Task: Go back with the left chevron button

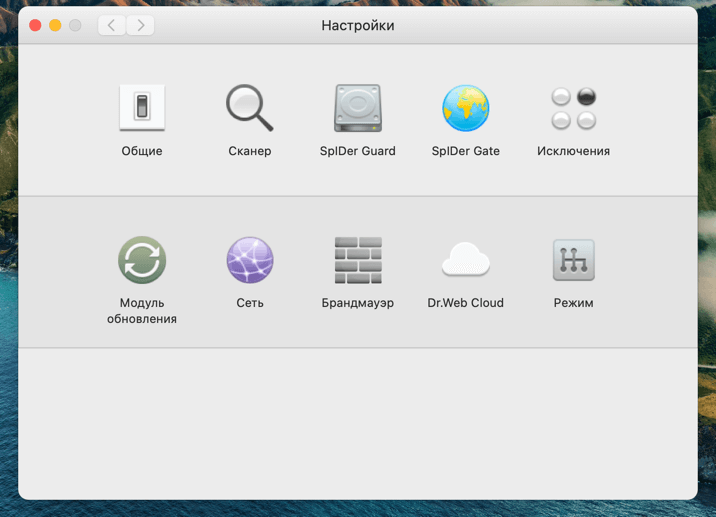Action: pyautogui.click(x=111, y=25)
